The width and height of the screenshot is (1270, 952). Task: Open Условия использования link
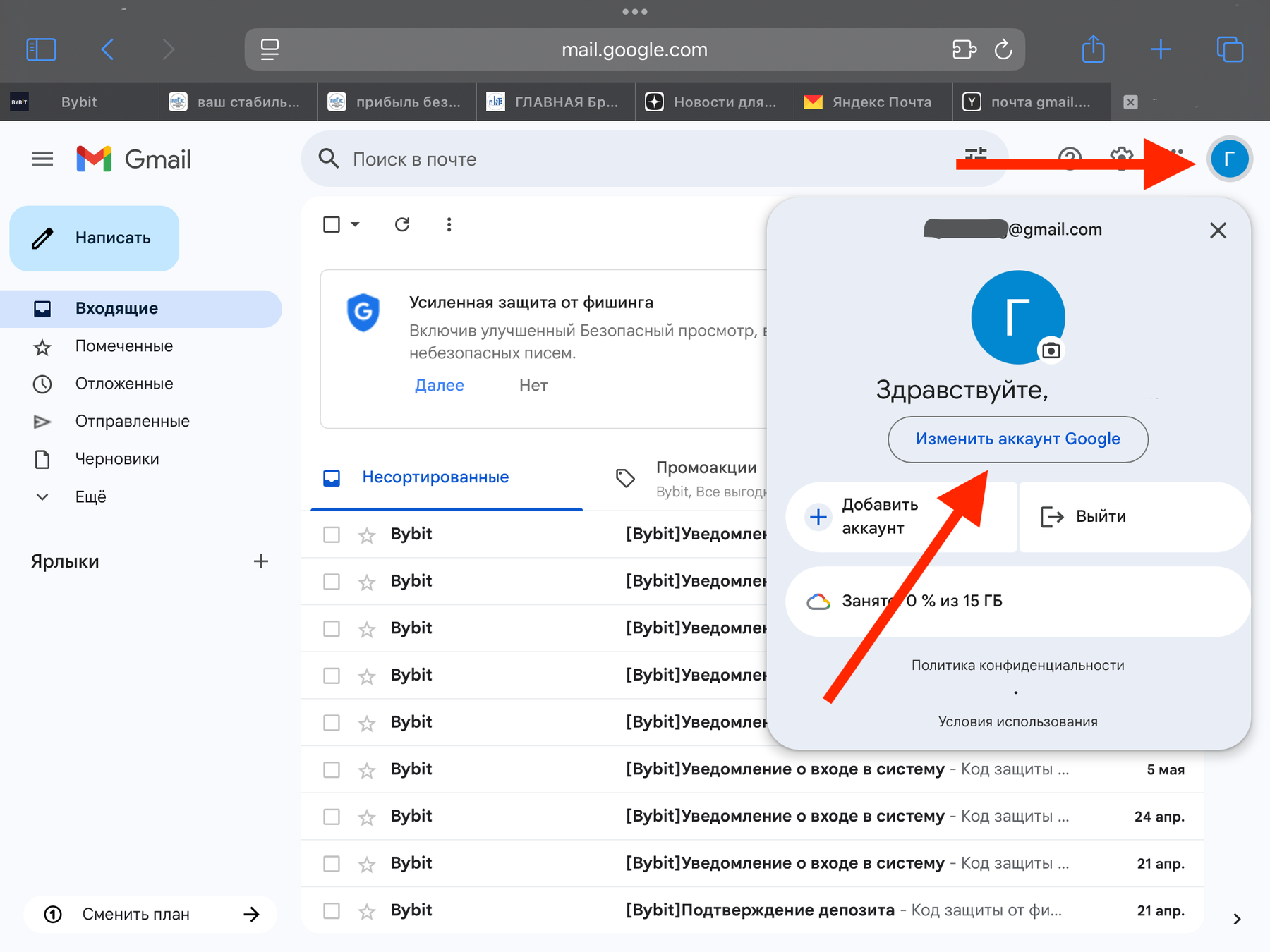click(x=1017, y=721)
